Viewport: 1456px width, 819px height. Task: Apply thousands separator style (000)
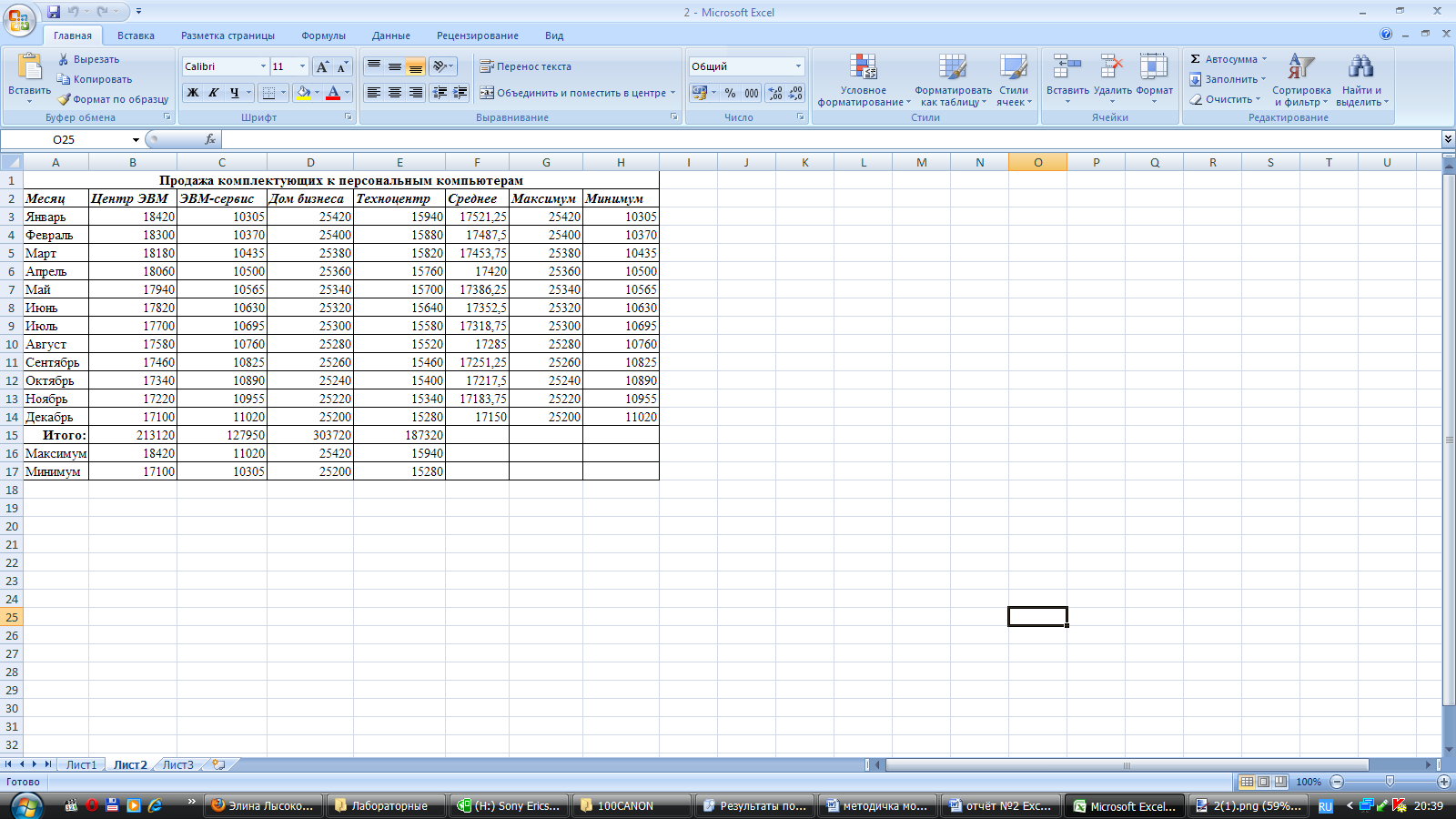click(752, 93)
